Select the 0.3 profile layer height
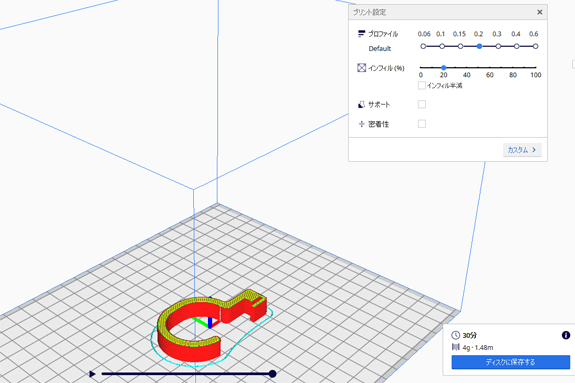Viewport: 575px width, 383px height. (498, 46)
